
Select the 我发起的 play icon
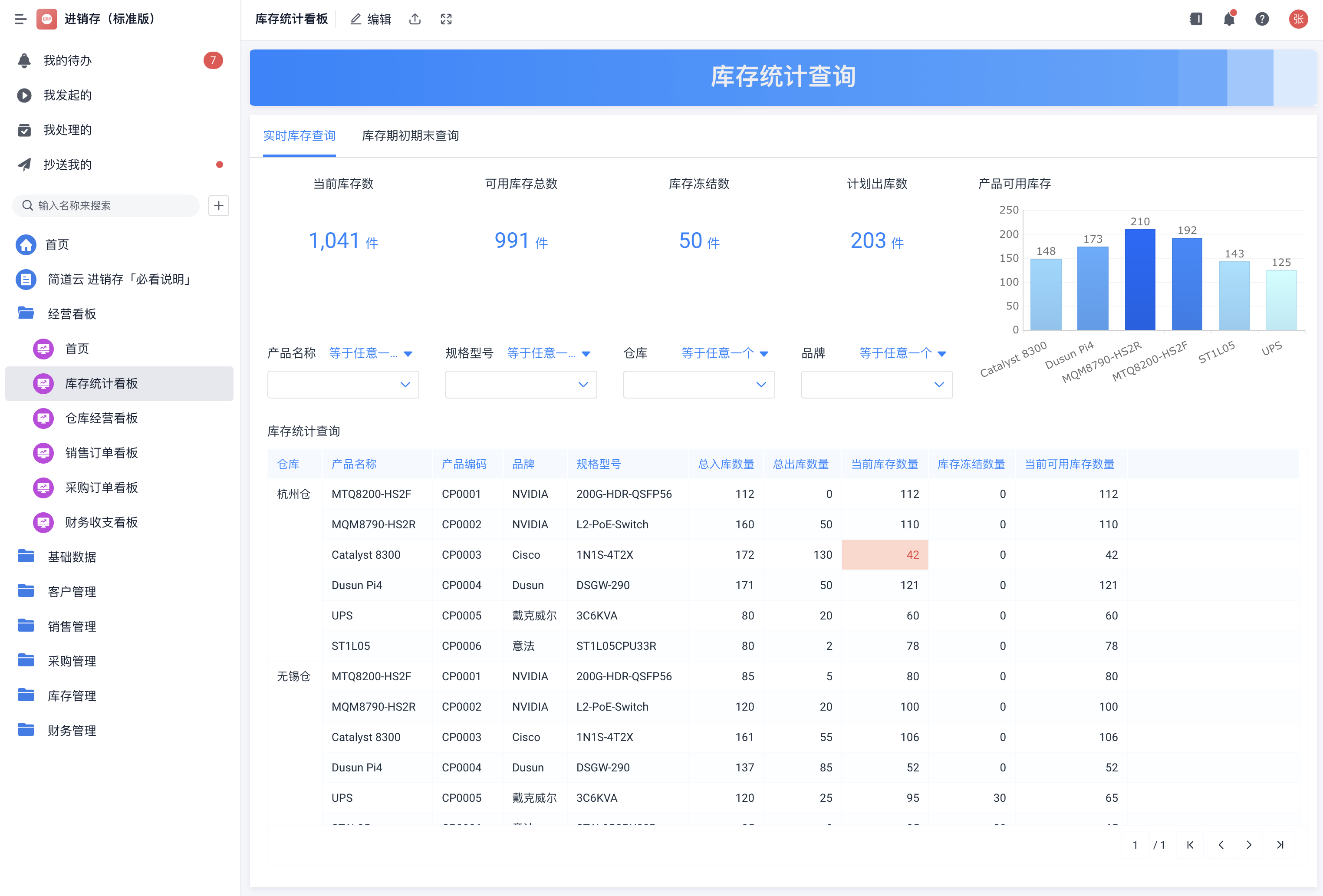click(24, 95)
